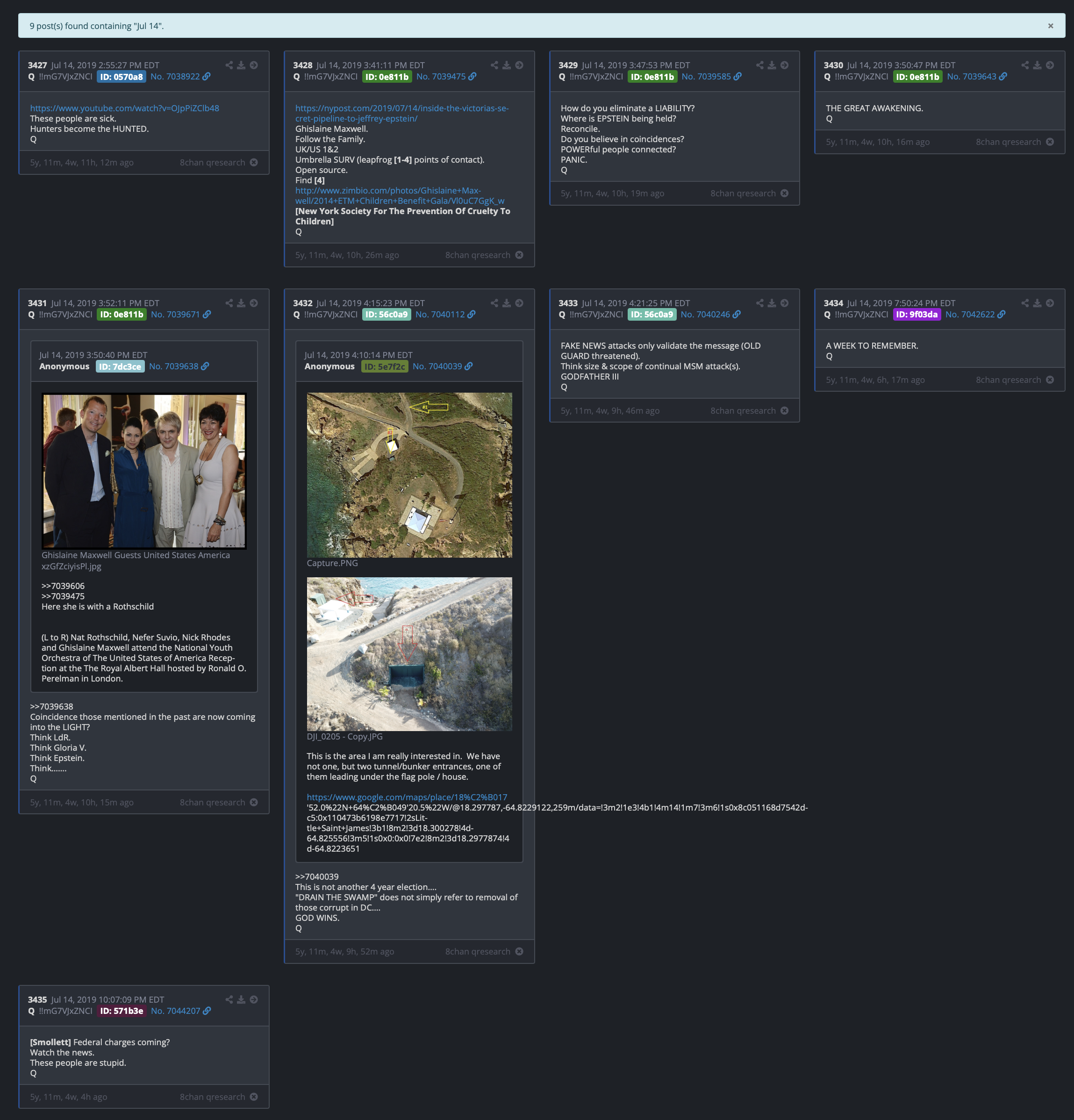
Task: Share post 3427
Action: (229, 65)
